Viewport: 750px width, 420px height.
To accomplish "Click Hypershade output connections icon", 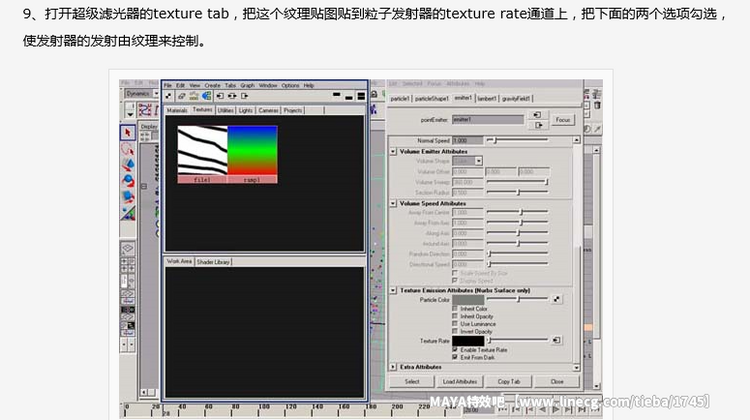I will pos(244,96).
